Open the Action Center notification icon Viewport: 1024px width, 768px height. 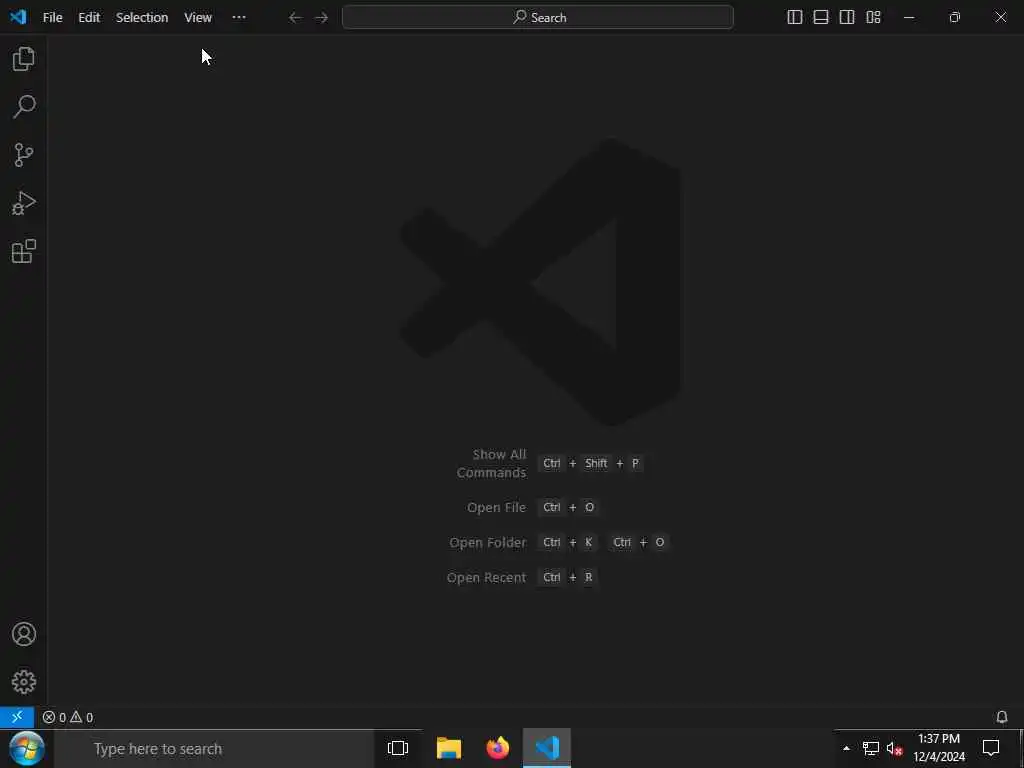991,748
